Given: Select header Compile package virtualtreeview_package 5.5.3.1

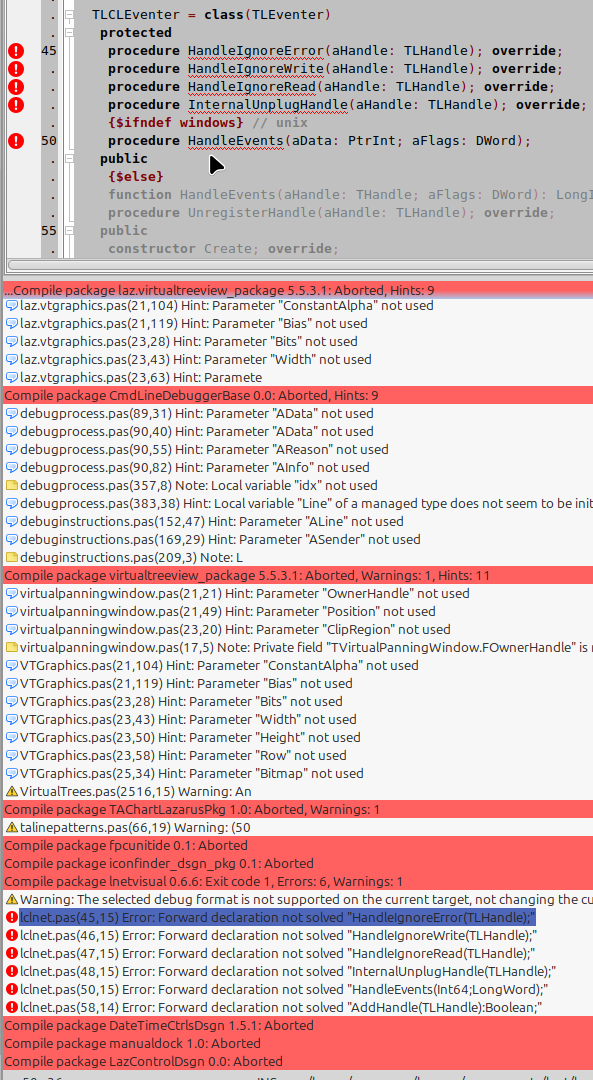Looking at the screenshot, I should pyautogui.click(x=298, y=575).
